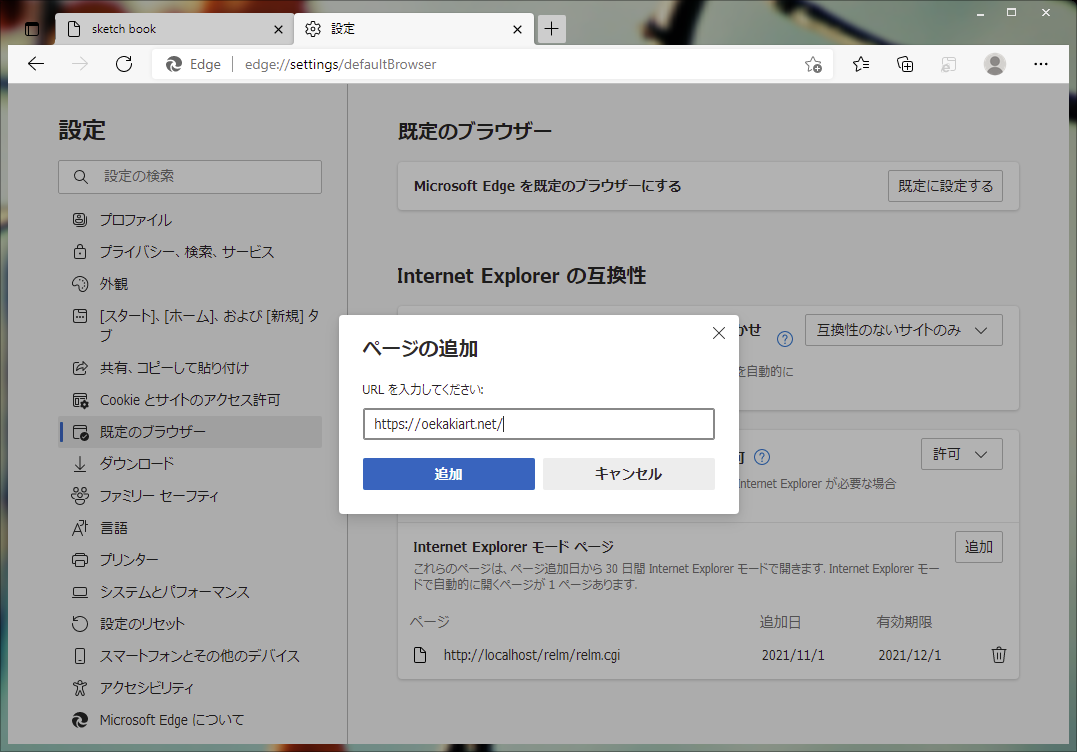Delete the localhost relm.cgi page entry
This screenshot has height=752, width=1077.
(999, 654)
